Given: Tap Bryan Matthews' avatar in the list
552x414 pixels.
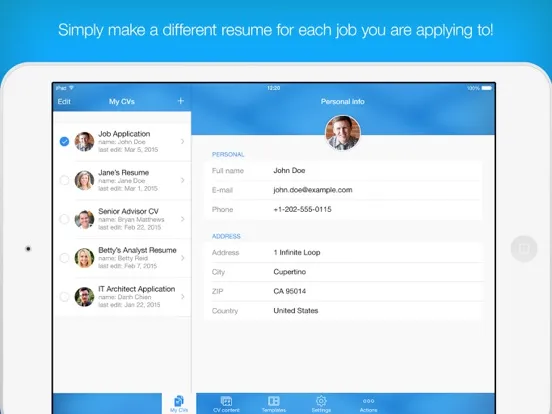Looking at the screenshot, I should click(84, 219).
